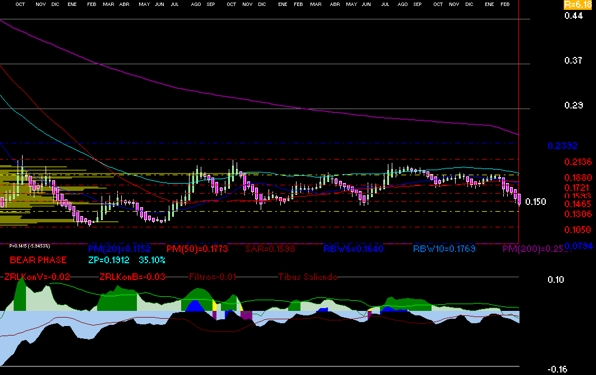Click the RBW6 indicator readout
This screenshot has height=375, width=596.
pyautogui.click(x=353, y=249)
